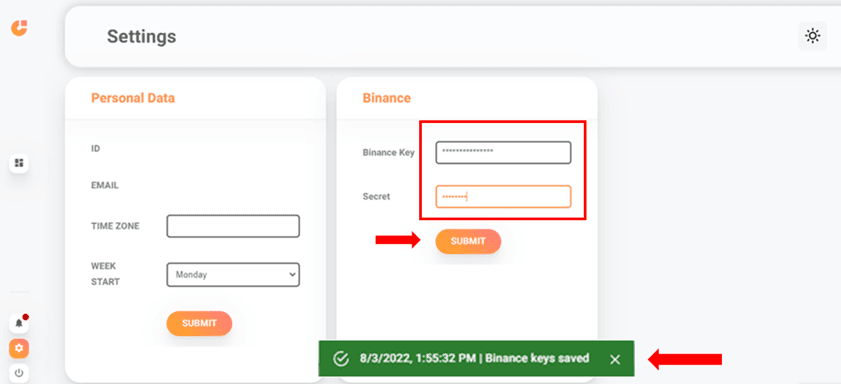The image size is (841, 384).
Task: Select the orange settings gear icon
Action: [x=19, y=348]
